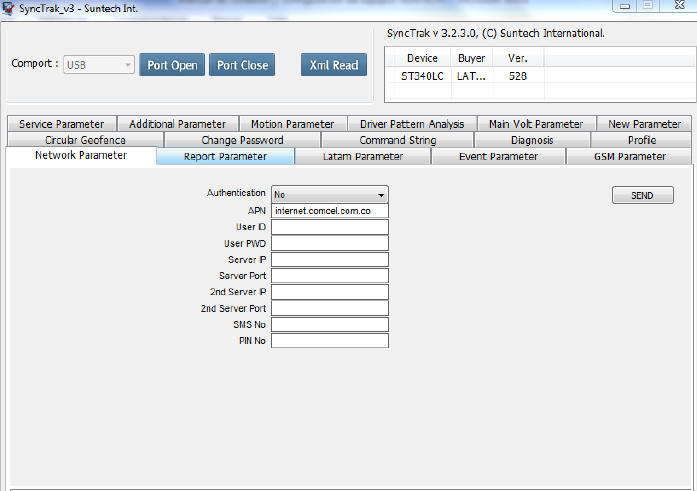Image resolution: width=697 pixels, height=491 pixels.
Task: Open the Command String tab
Action: pos(397,141)
